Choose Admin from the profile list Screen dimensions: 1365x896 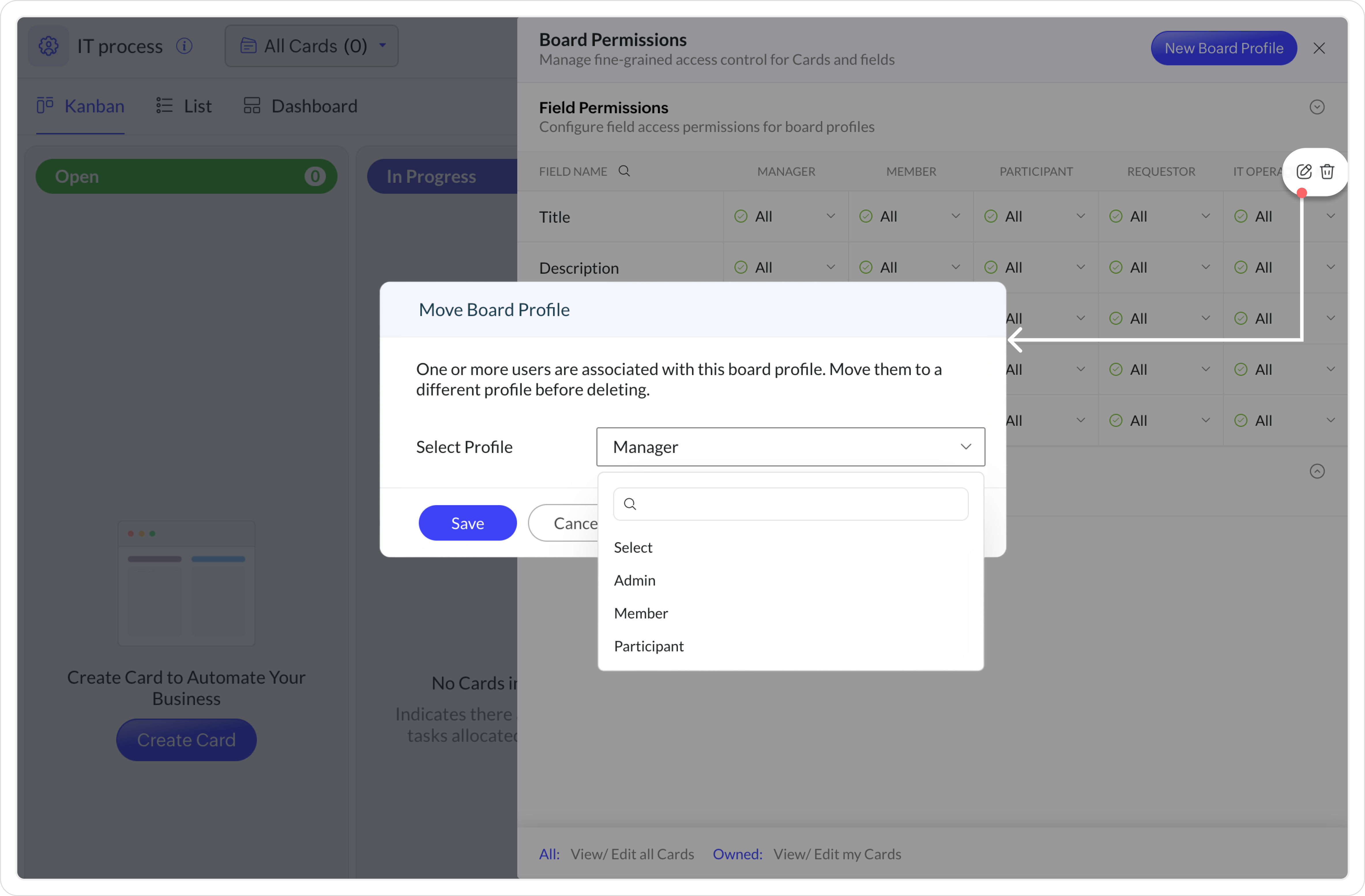click(634, 580)
